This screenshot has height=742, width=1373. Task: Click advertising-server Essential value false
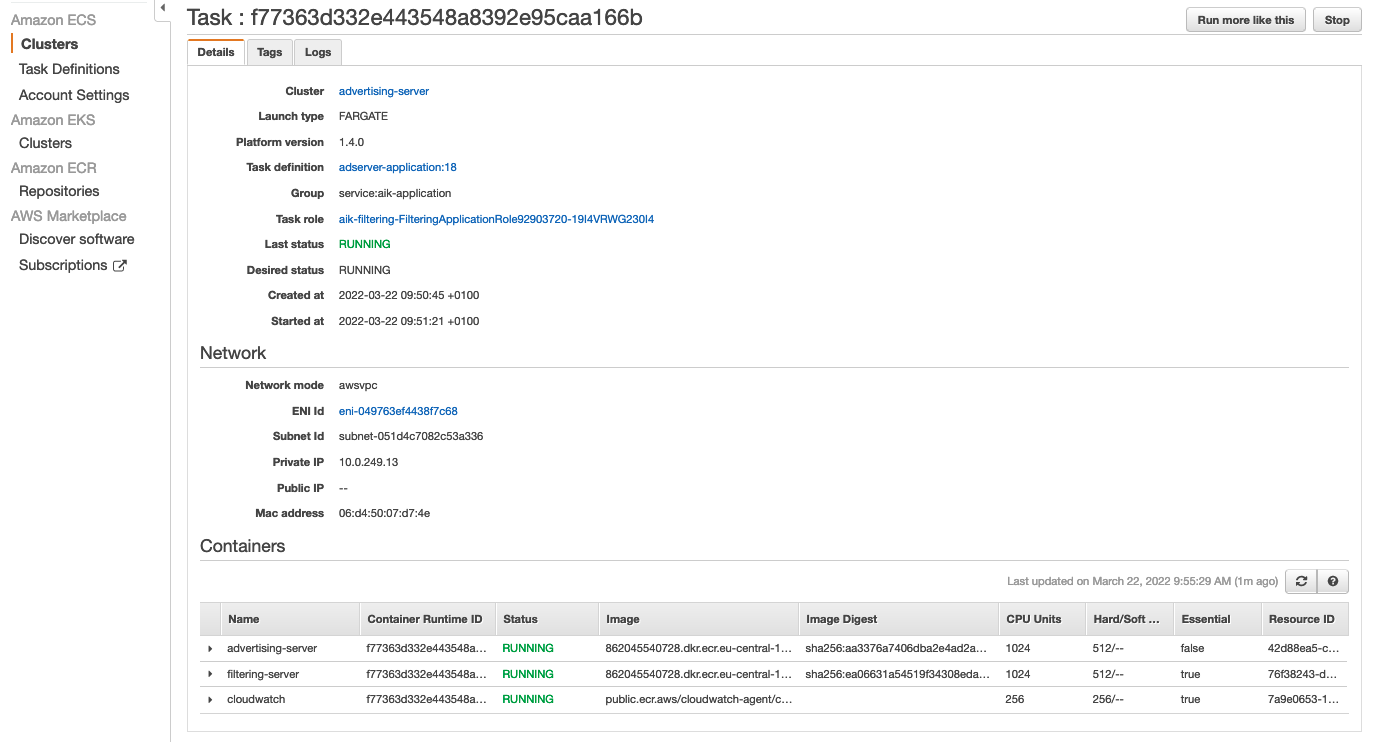click(x=1192, y=649)
